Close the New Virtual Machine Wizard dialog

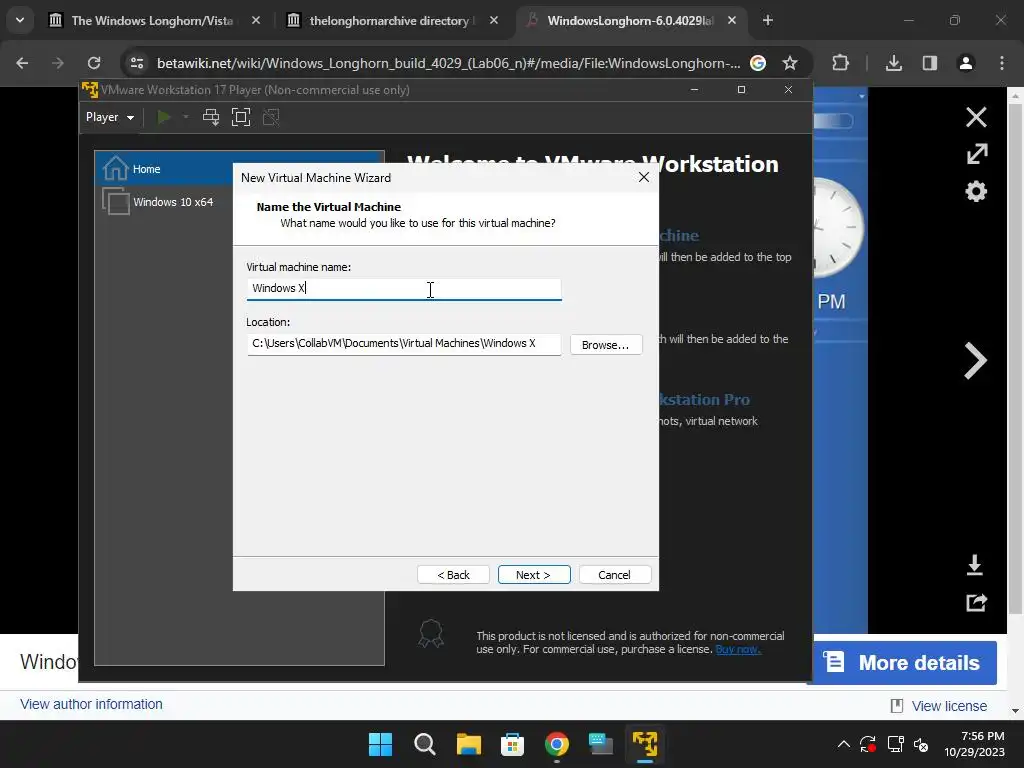pos(644,178)
